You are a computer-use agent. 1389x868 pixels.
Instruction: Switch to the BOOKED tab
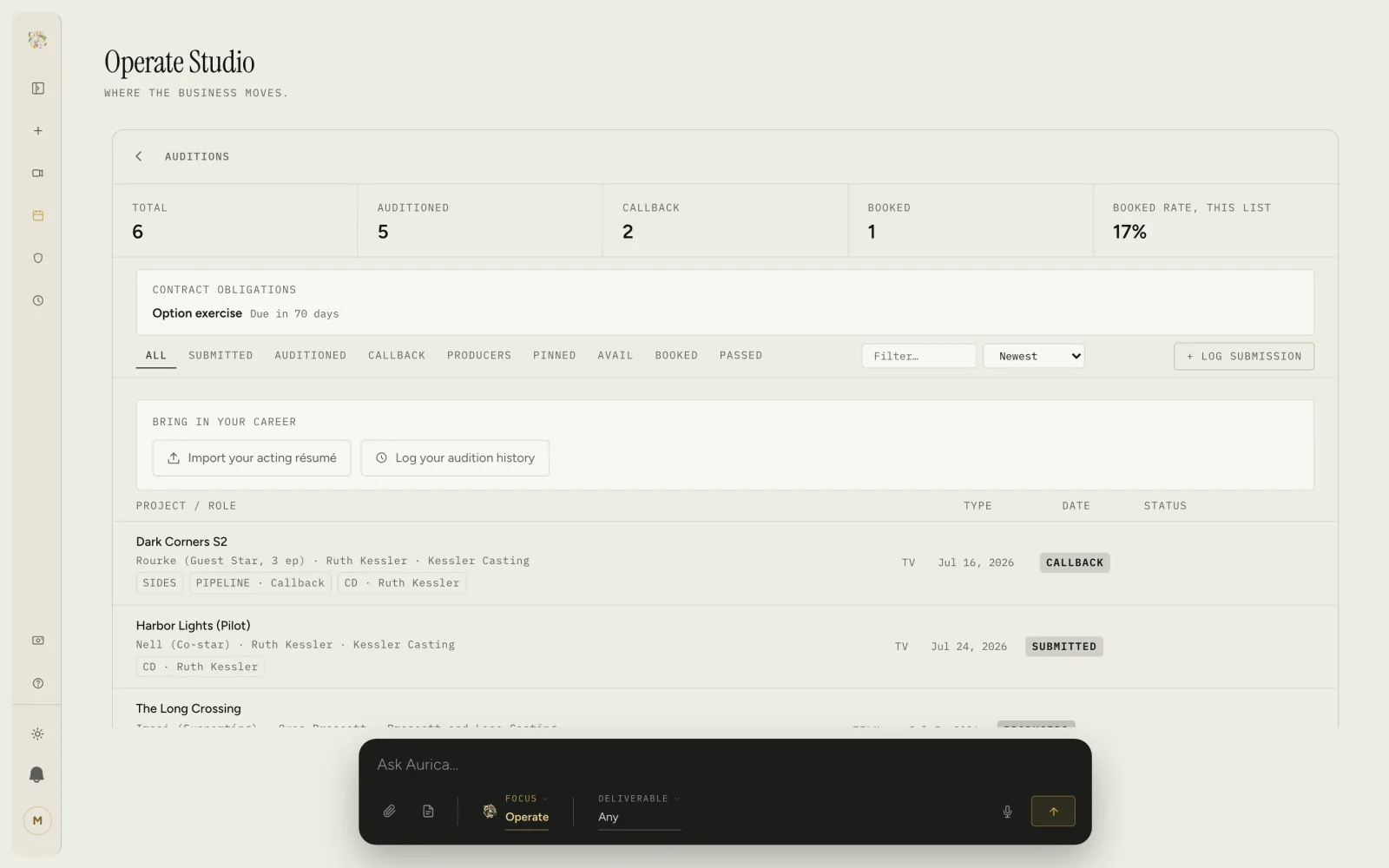point(676,355)
